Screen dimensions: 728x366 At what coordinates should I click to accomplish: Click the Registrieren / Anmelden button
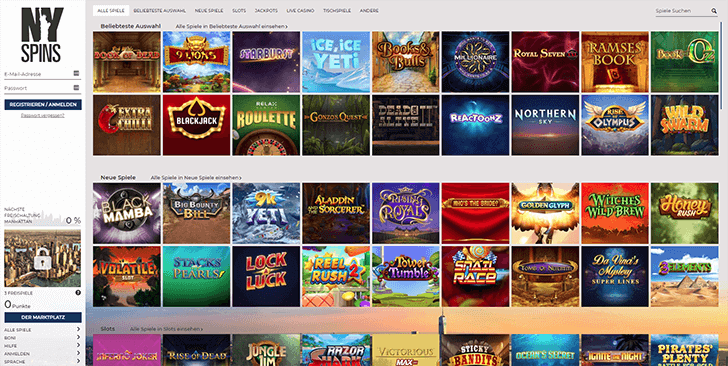click(x=43, y=105)
